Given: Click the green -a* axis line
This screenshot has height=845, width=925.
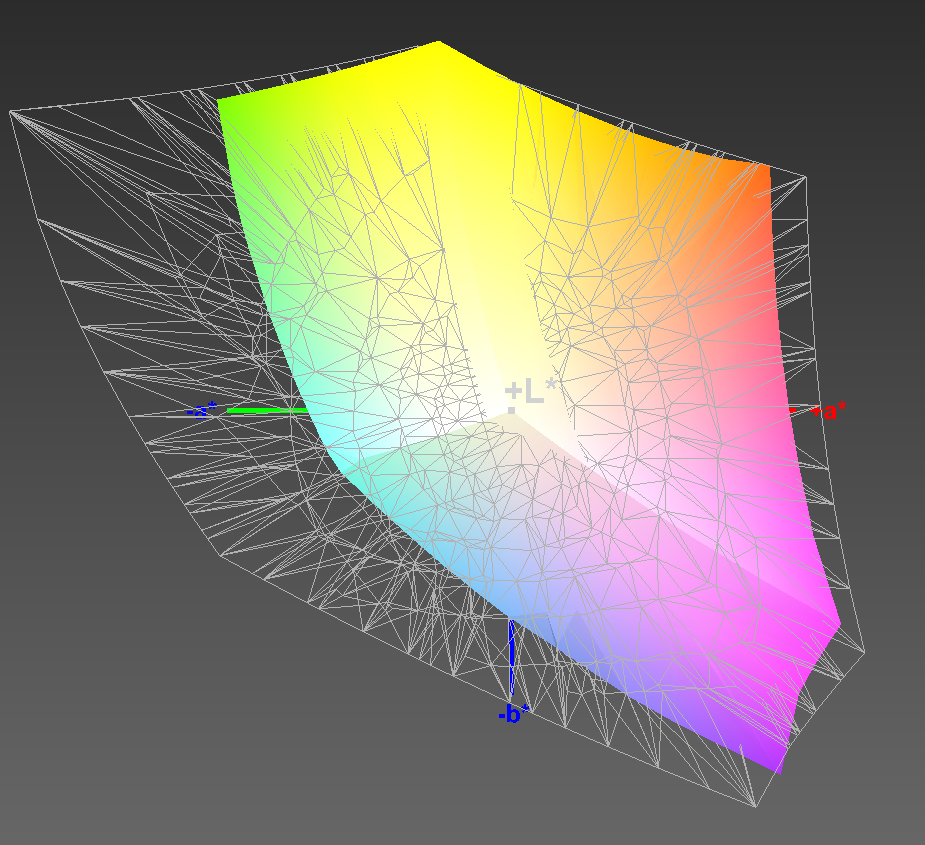Looking at the screenshot, I should point(265,410).
